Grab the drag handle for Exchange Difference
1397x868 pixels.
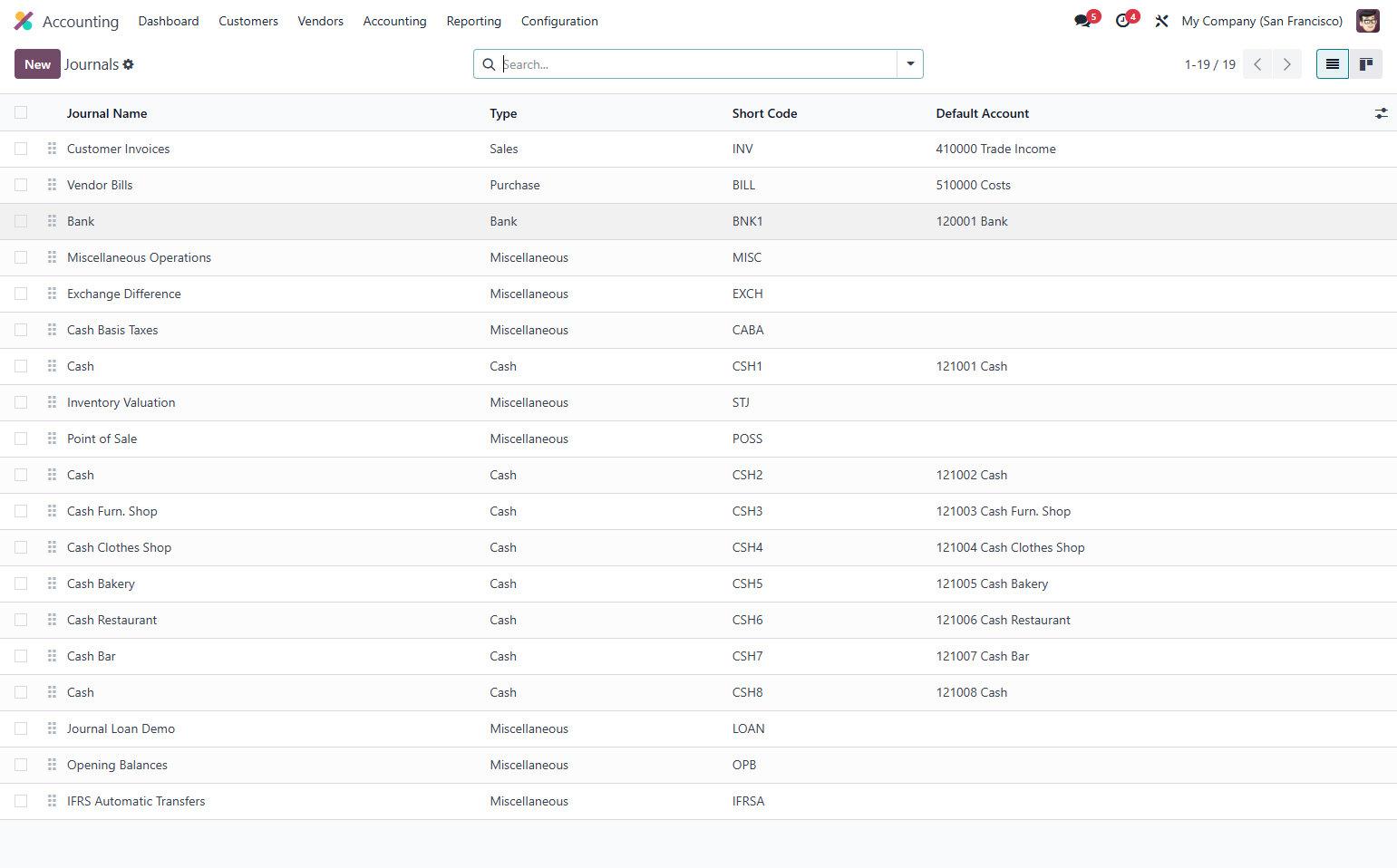[52, 294]
